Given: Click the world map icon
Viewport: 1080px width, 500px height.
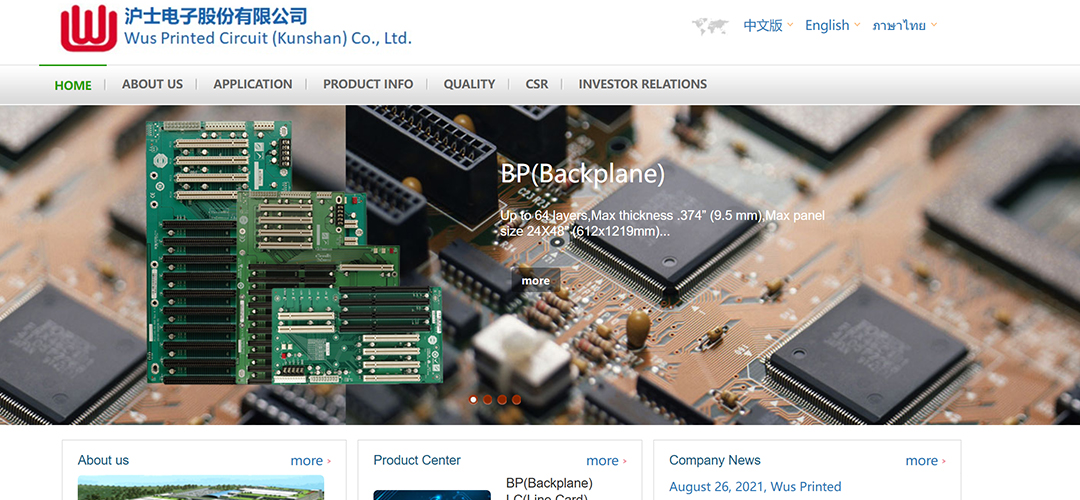Looking at the screenshot, I should [710, 26].
